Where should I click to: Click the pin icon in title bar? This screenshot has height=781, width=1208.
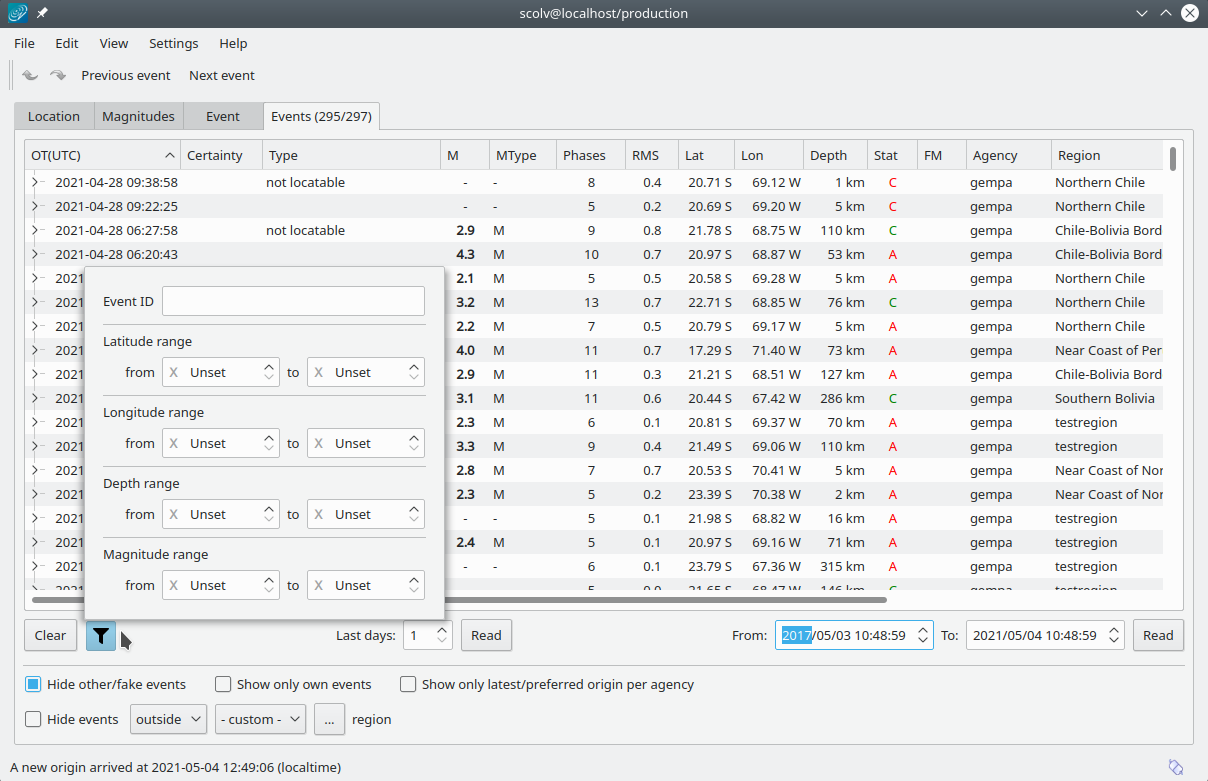point(42,13)
